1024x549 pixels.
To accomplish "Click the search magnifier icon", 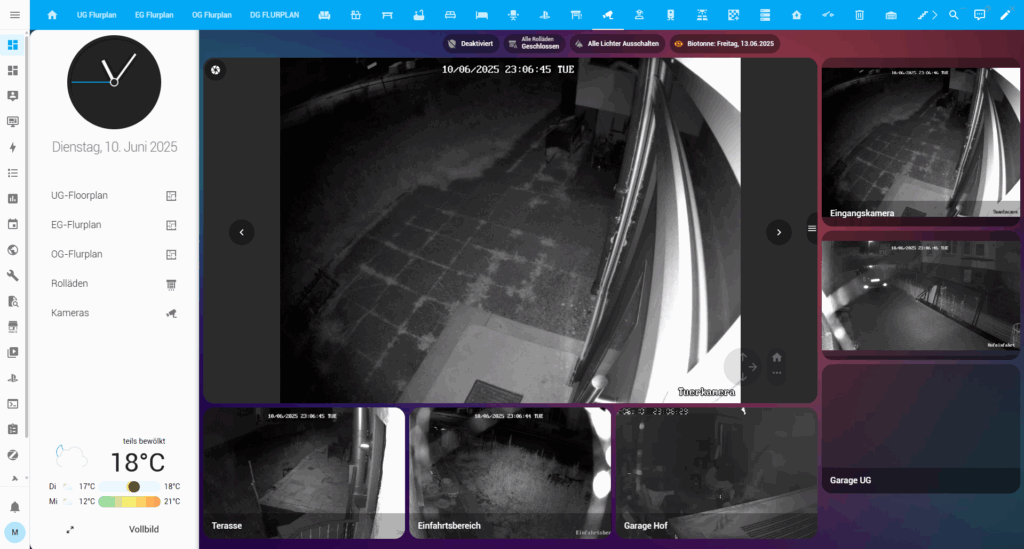I will 953,15.
